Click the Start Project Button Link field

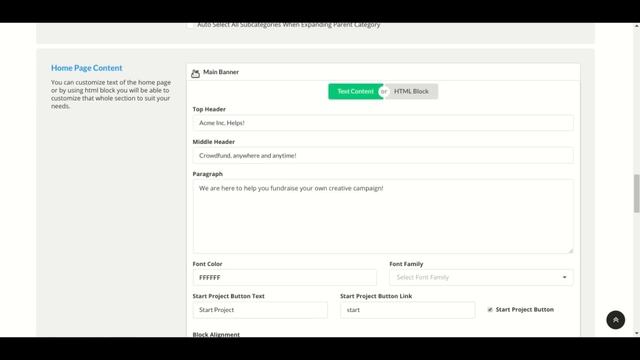point(407,310)
